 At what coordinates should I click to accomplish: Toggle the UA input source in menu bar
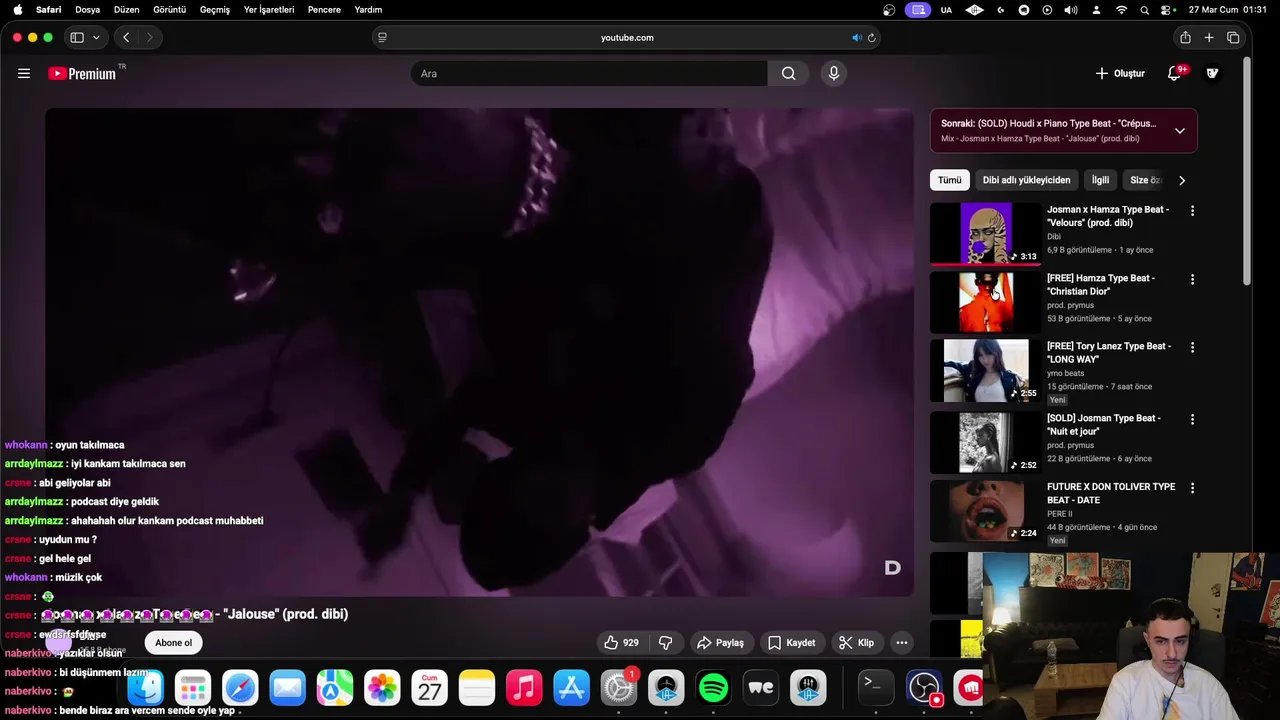(946, 10)
